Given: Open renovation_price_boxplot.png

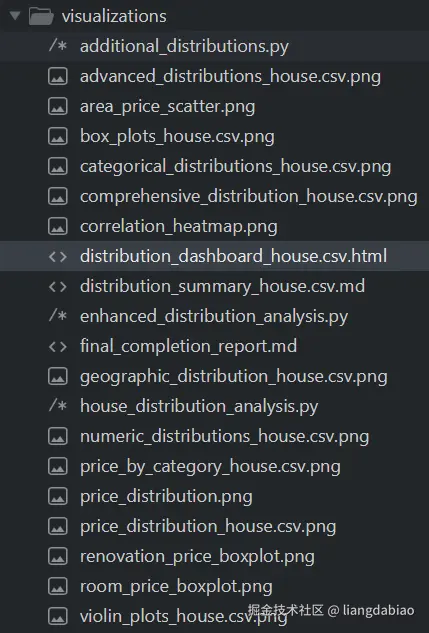Looking at the screenshot, I should (x=197, y=557).
